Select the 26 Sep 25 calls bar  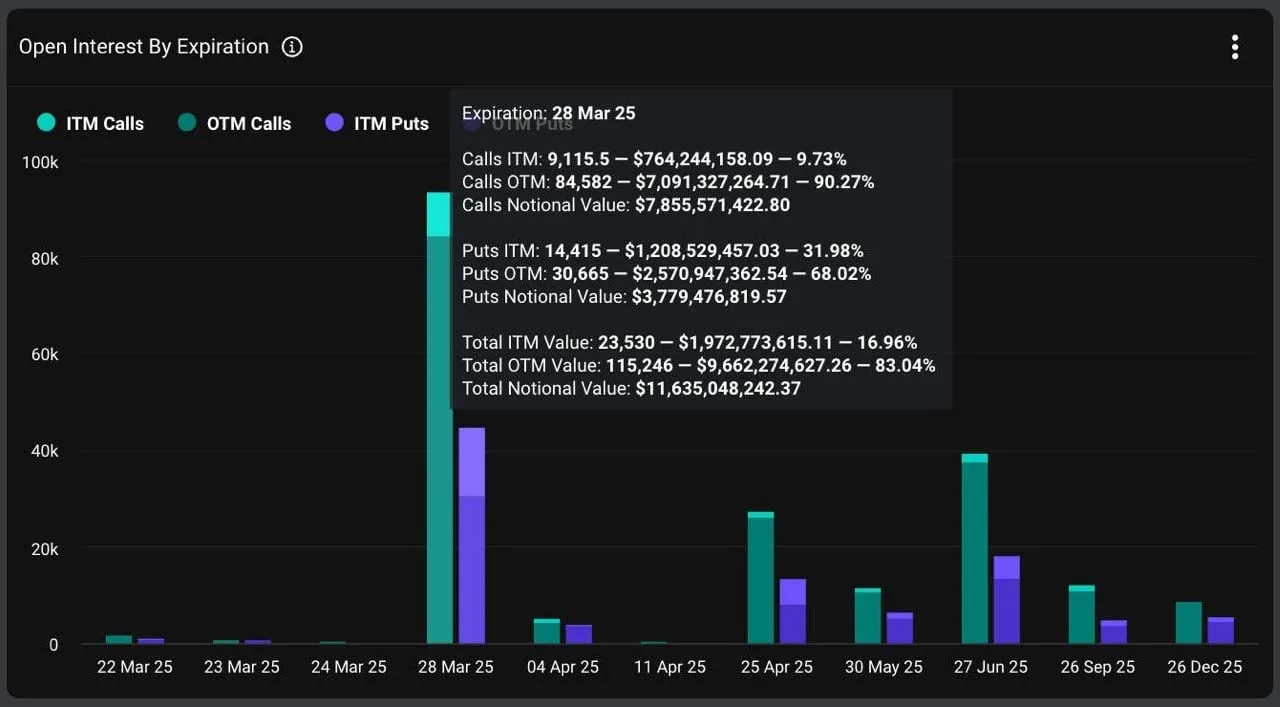pos(1082,614)
